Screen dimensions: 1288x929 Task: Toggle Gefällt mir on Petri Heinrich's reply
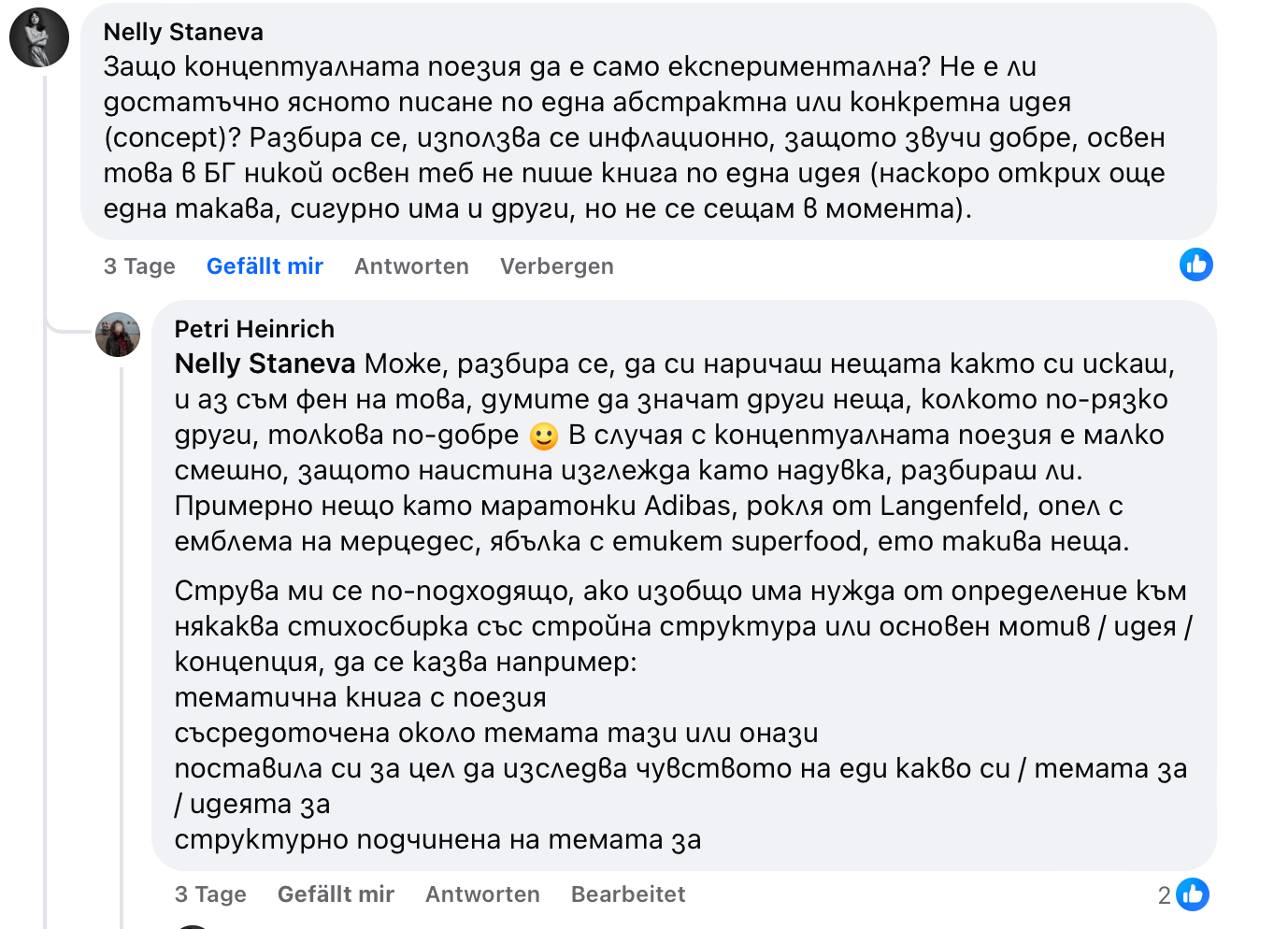tap(336, 894)
